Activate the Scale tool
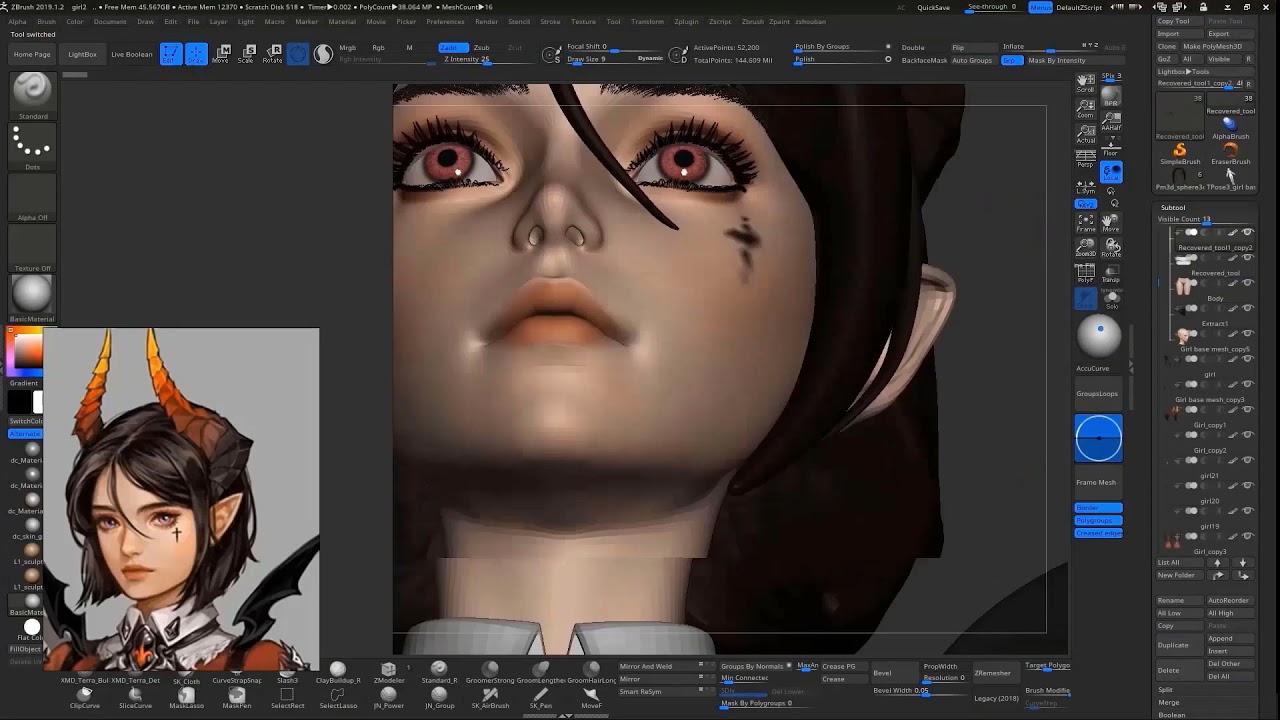This screenshot has width=1280, height=720. point(246,54)
